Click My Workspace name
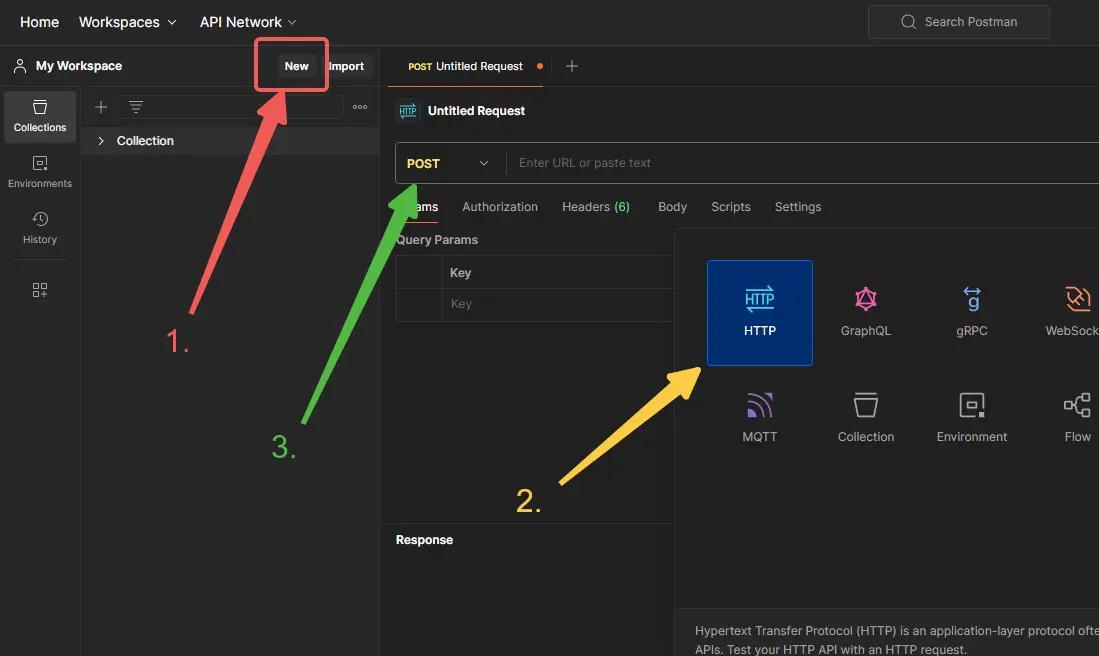This screenshot has width=1099, height=656. pyautogui.click(x=78, y=66)
